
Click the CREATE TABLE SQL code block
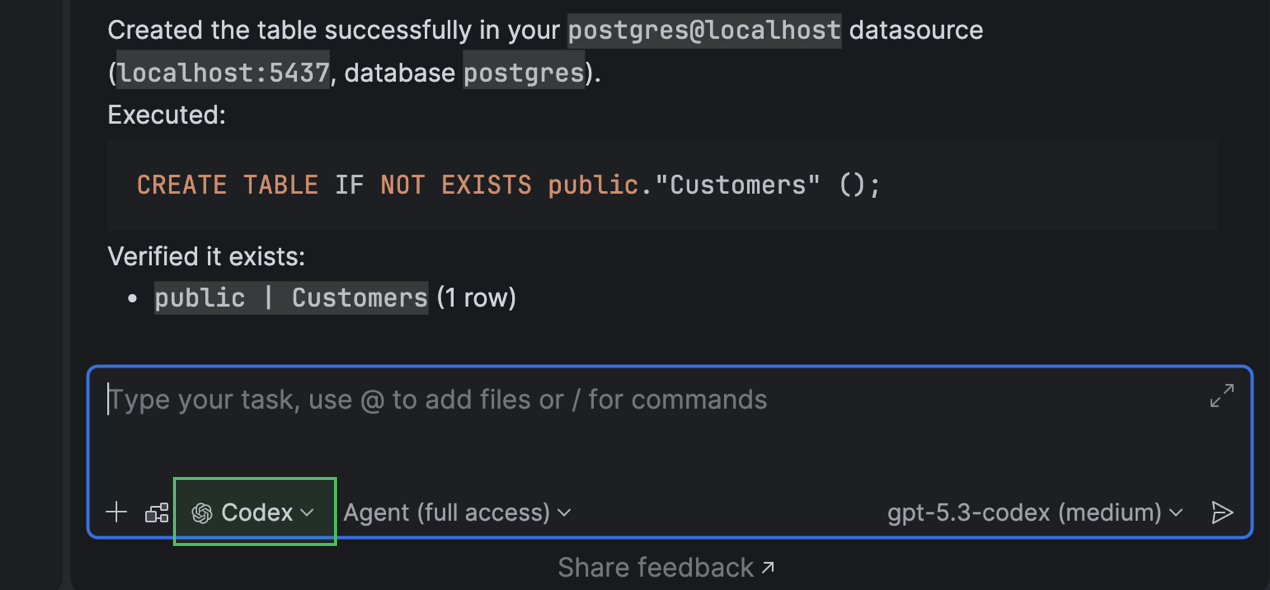click(660, 185)
